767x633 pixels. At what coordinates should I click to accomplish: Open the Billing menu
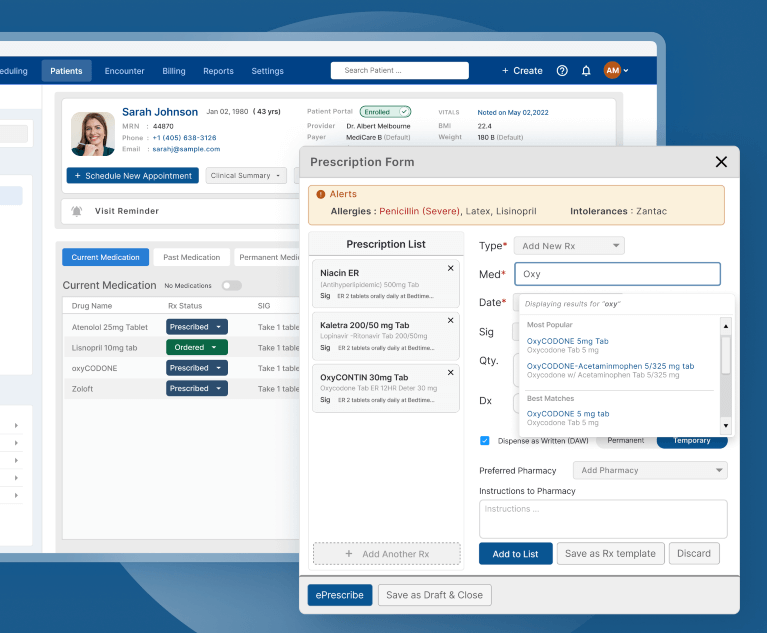tap(174, 71)
